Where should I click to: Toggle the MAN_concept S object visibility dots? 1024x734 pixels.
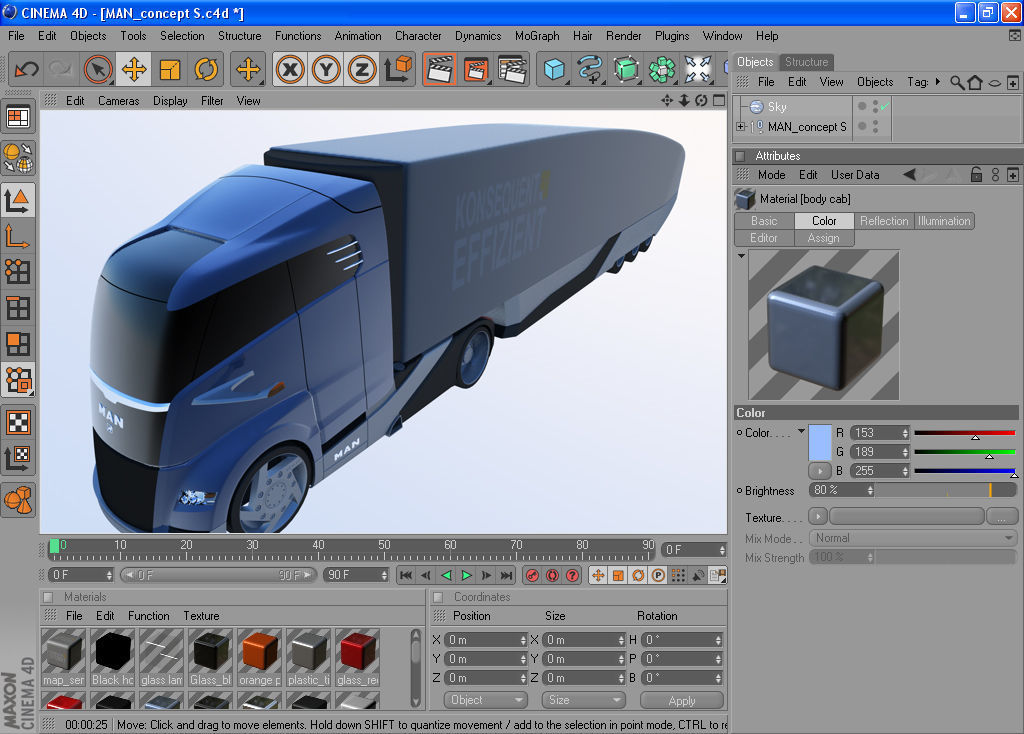point(875,126)
